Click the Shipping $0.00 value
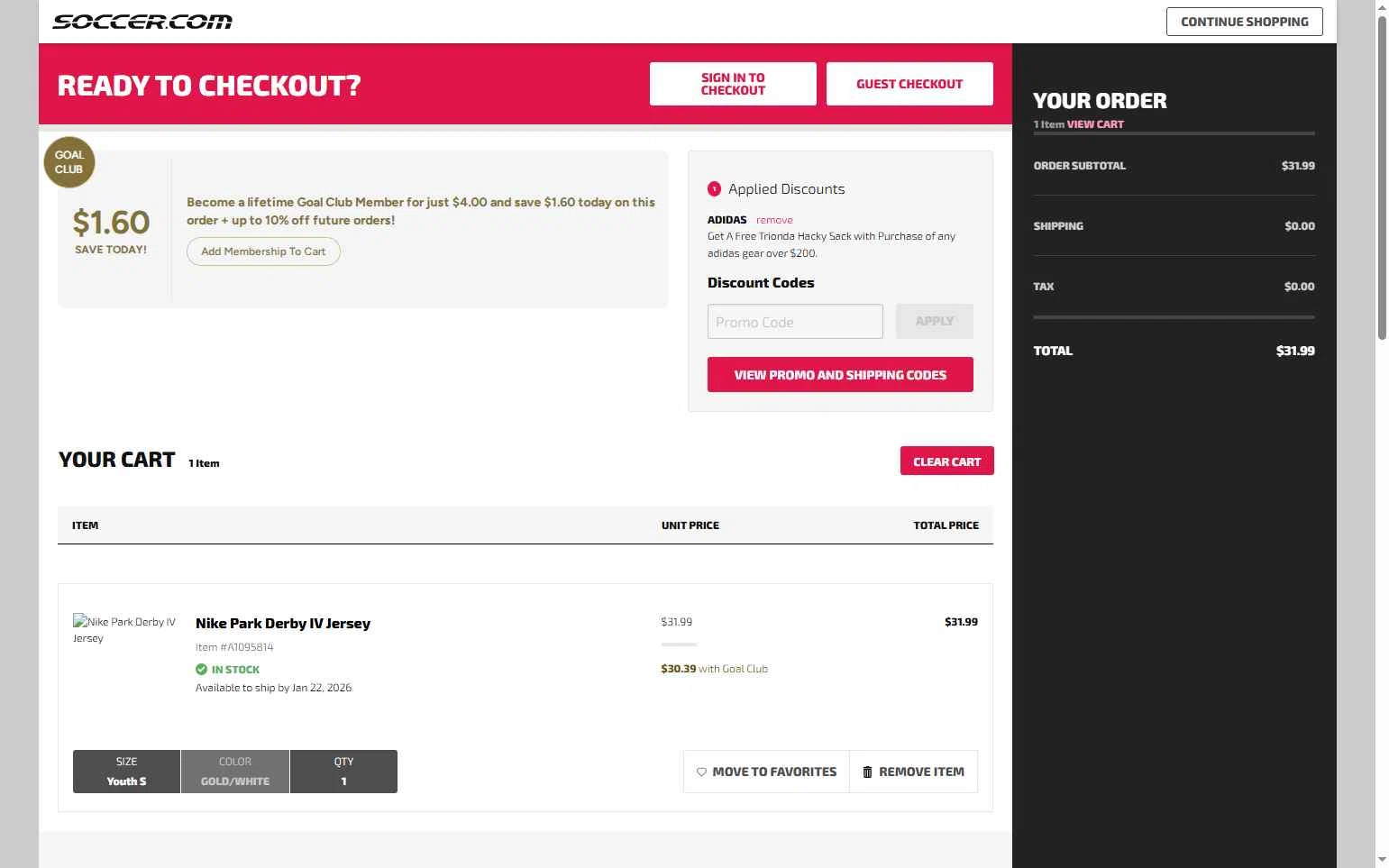This screenshot has height=868, width=1389. [x=1300, y=226]
